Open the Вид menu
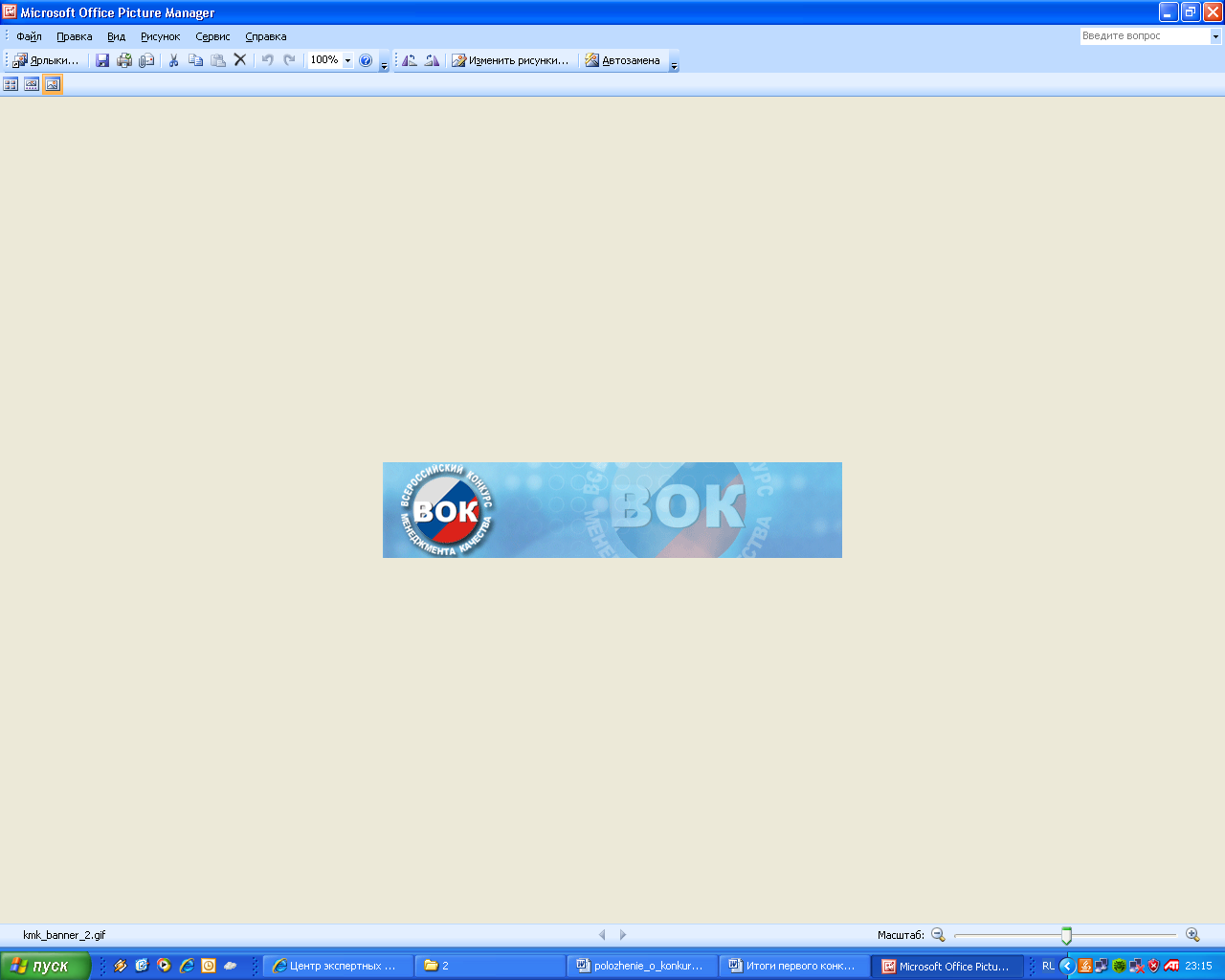1225x980 pixels. [116, 36]
